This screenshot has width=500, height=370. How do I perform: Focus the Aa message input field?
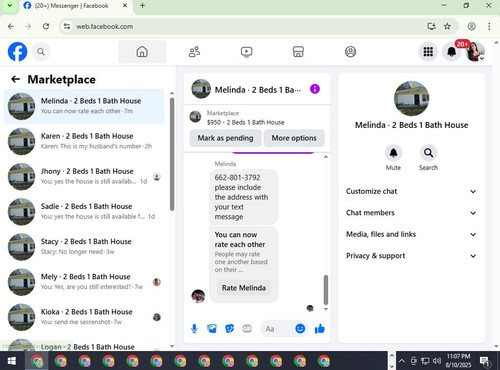277,329
